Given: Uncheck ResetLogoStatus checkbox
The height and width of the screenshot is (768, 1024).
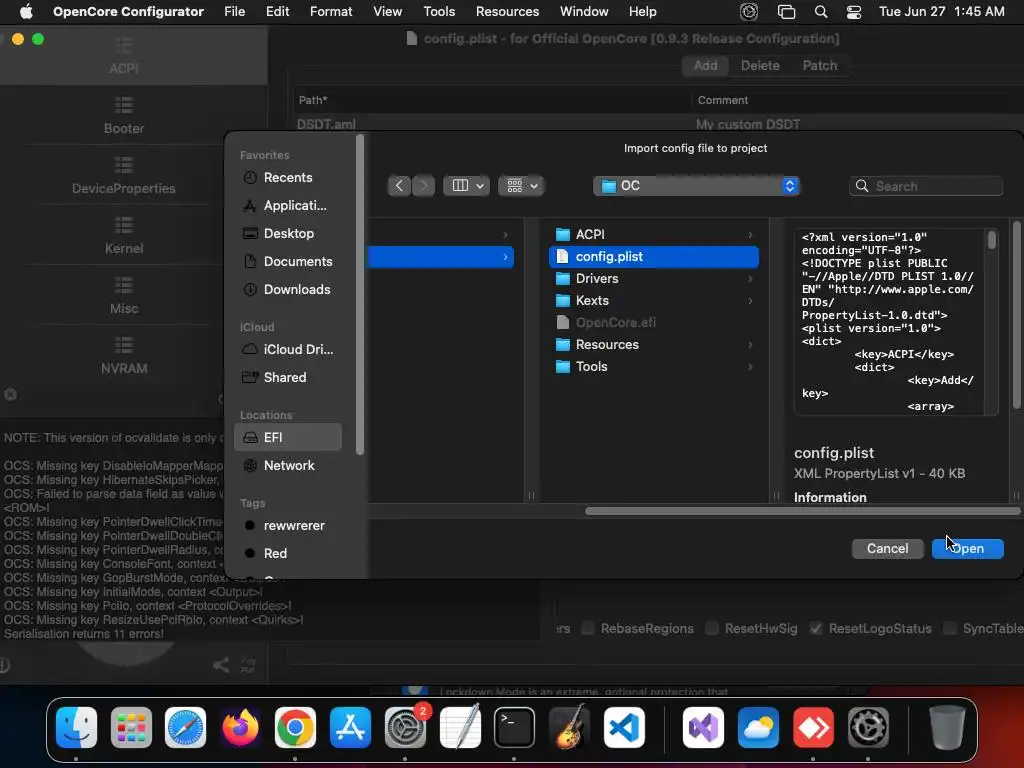Looking at the screenshot, I should [816, 628].
